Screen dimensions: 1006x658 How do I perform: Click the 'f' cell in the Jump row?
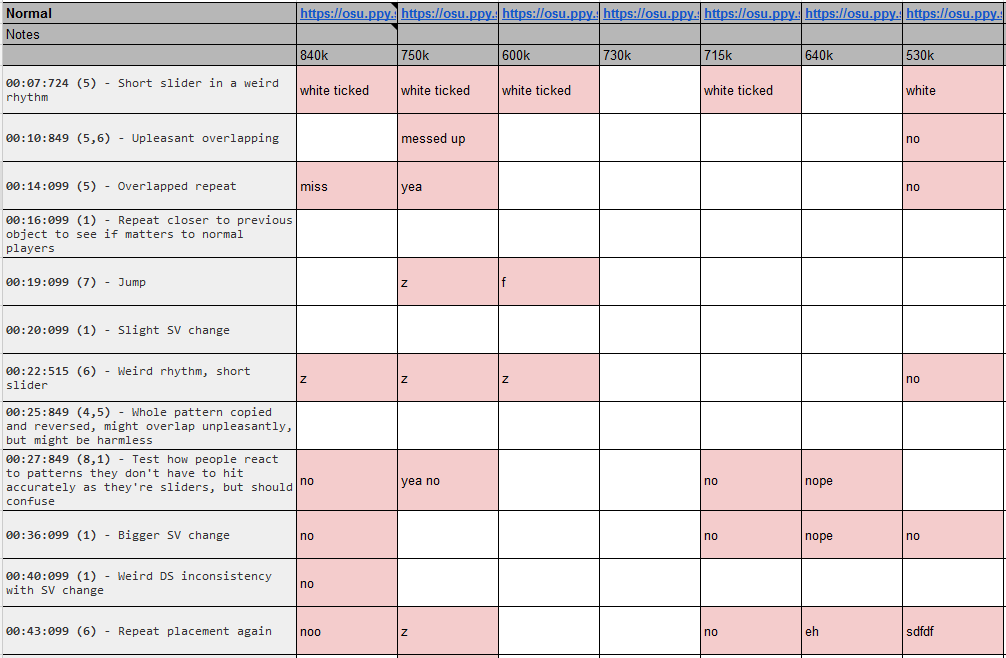click(x=549, y=282)
